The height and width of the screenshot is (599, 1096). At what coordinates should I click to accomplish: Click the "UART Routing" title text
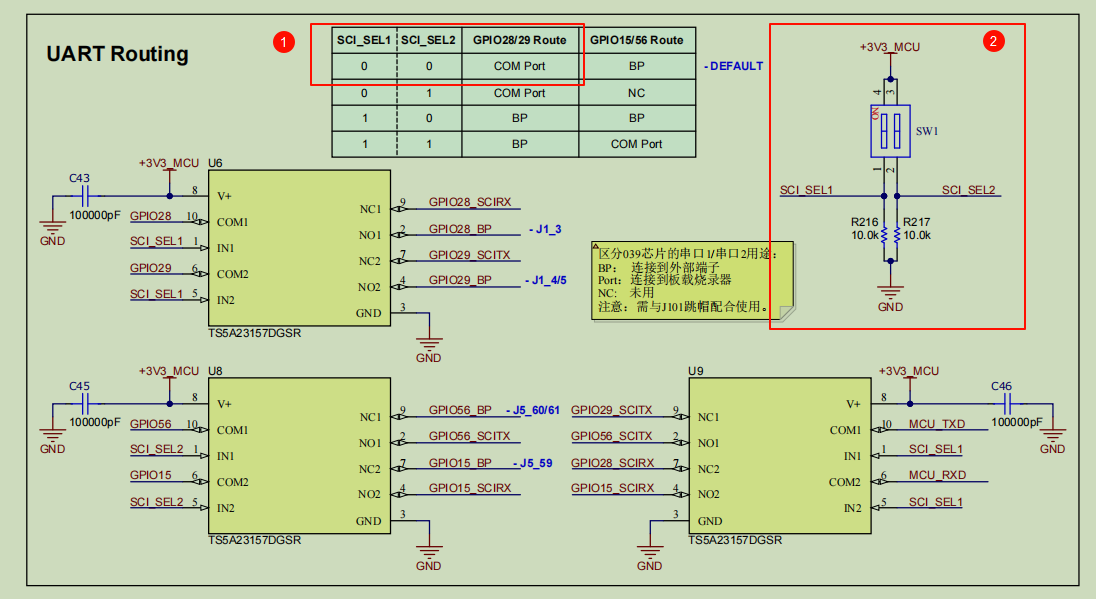118,54
